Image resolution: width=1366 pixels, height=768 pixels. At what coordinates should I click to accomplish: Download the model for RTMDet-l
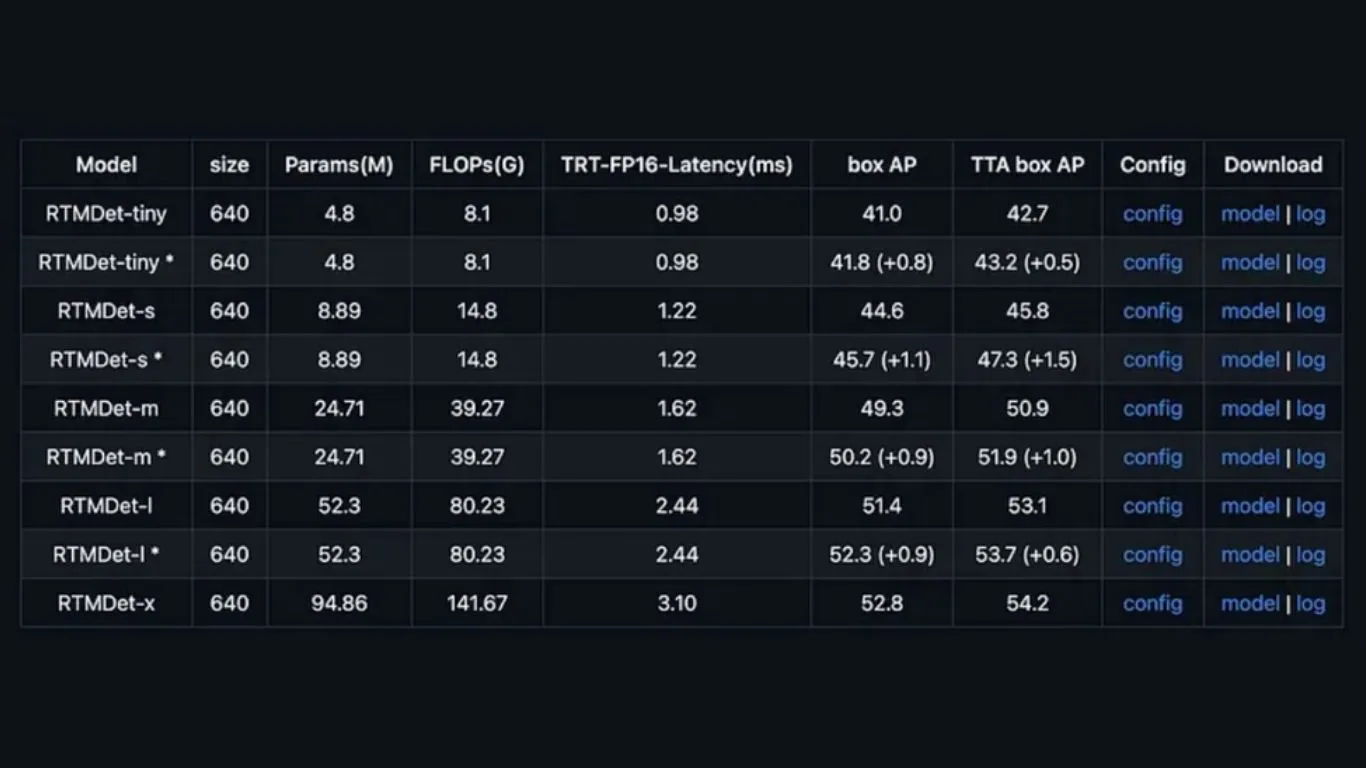pos(1250,506)
